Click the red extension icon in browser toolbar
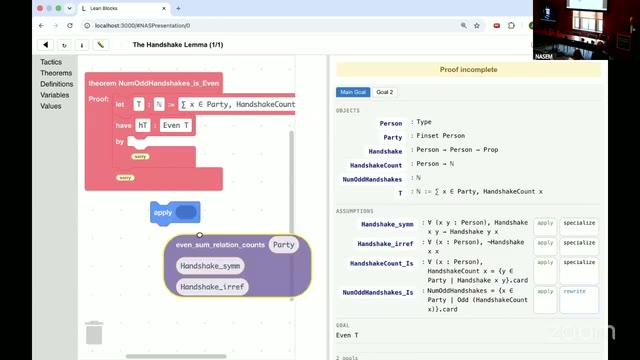This screenshot has width=640, height=360. pyautogui.click(x=497, y=25)
